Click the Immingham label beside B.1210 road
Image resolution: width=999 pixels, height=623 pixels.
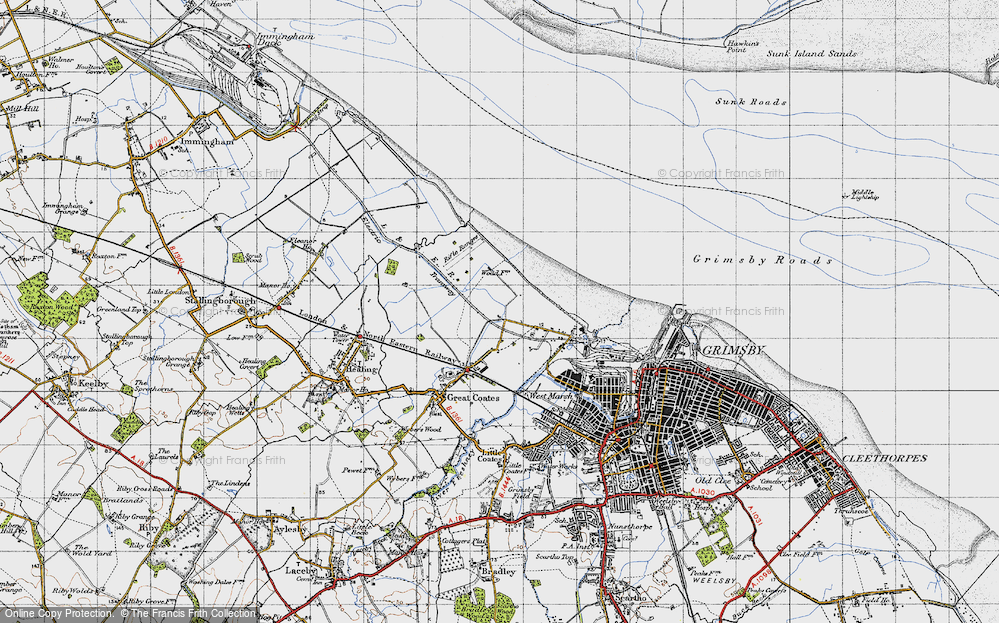pyautogui.click(x=207, y=142)
